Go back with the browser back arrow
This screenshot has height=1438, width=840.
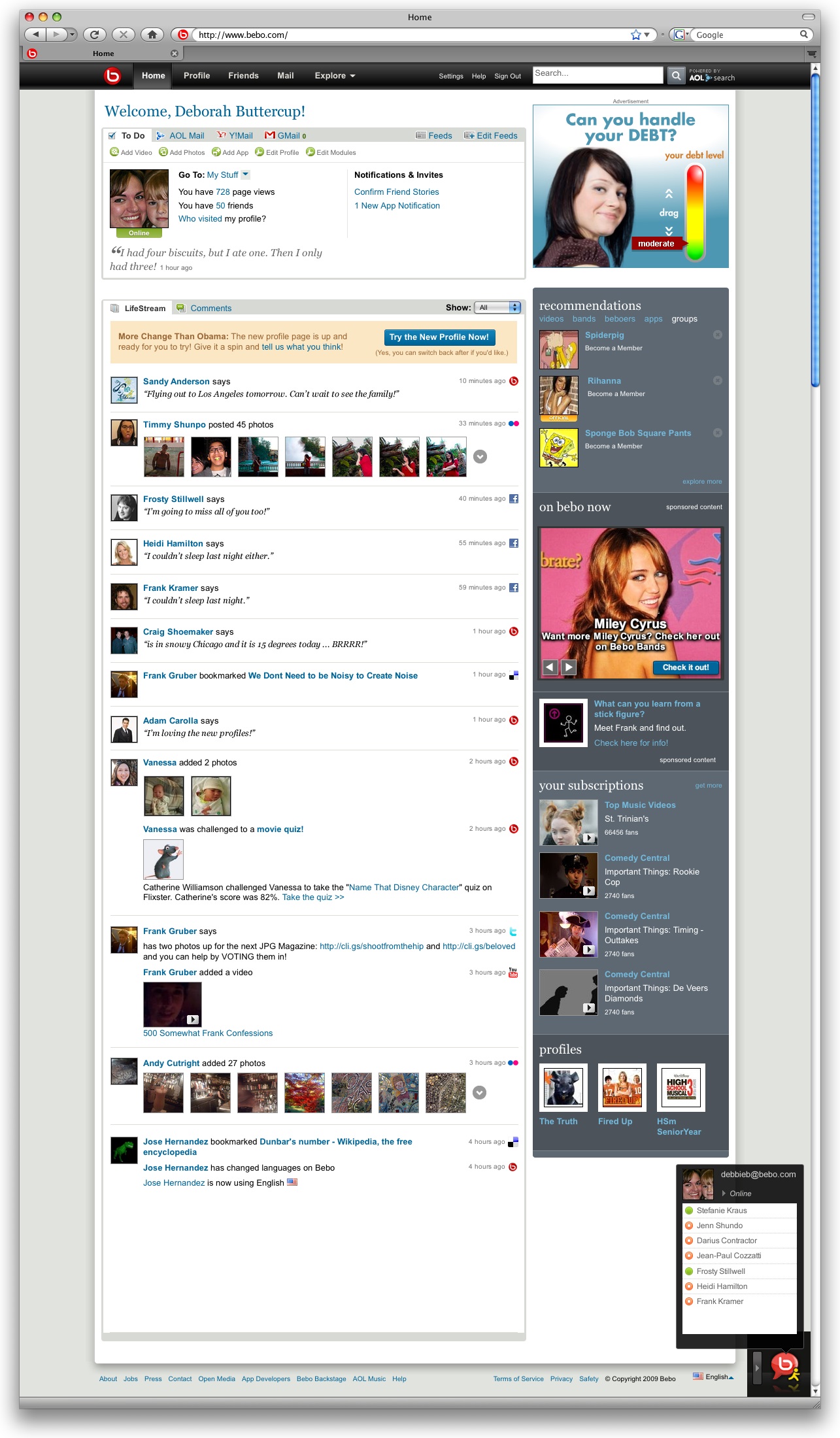click(35, 35)
